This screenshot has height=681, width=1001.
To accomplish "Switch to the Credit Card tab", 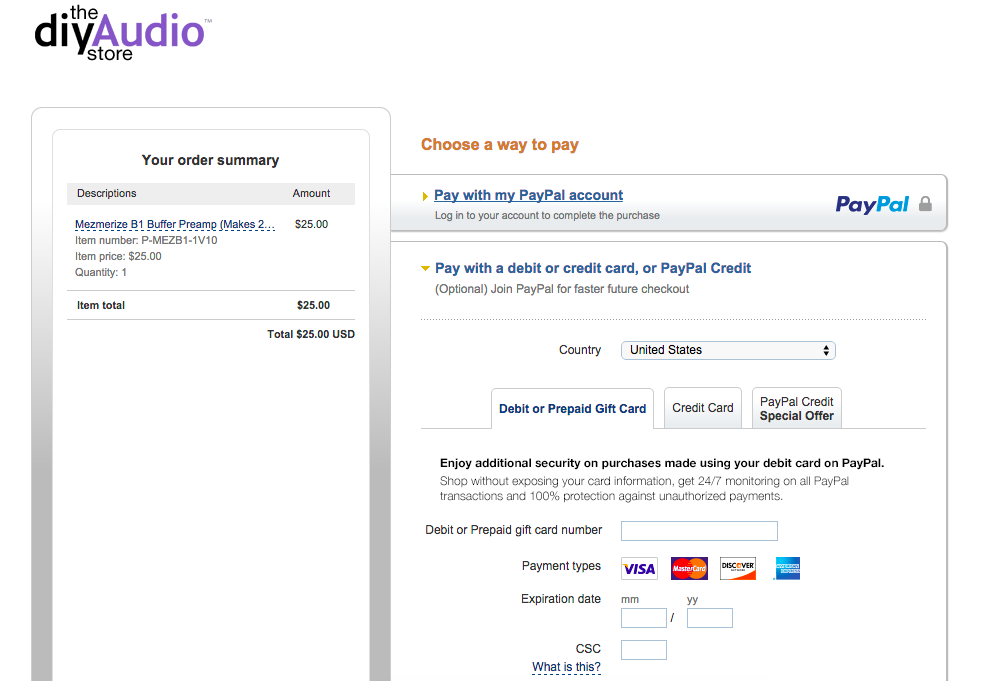I will [703, 408].
